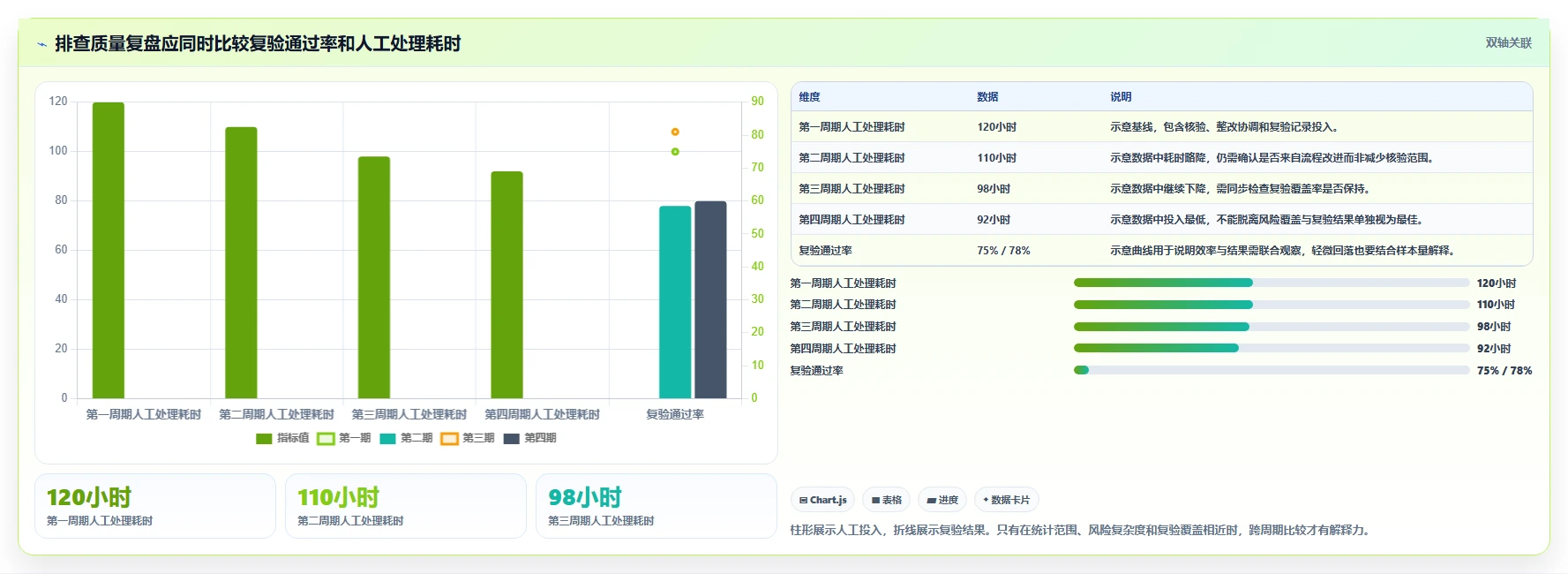Click the footnote starting 柱形展示人工投入

(1082, 531)
